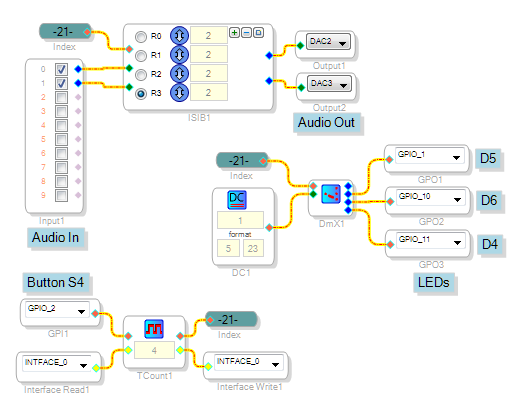
Task: Select the R2 radio button
Action: [x=141, y=75]
